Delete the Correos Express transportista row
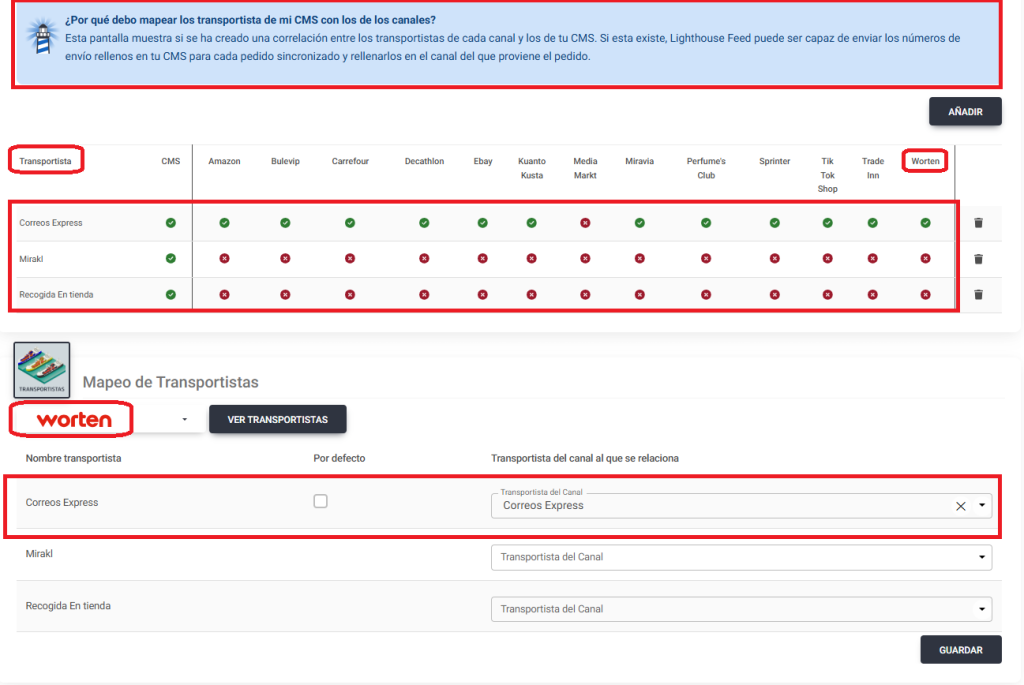Screen dimensions: 1024x685 point(978,223)
